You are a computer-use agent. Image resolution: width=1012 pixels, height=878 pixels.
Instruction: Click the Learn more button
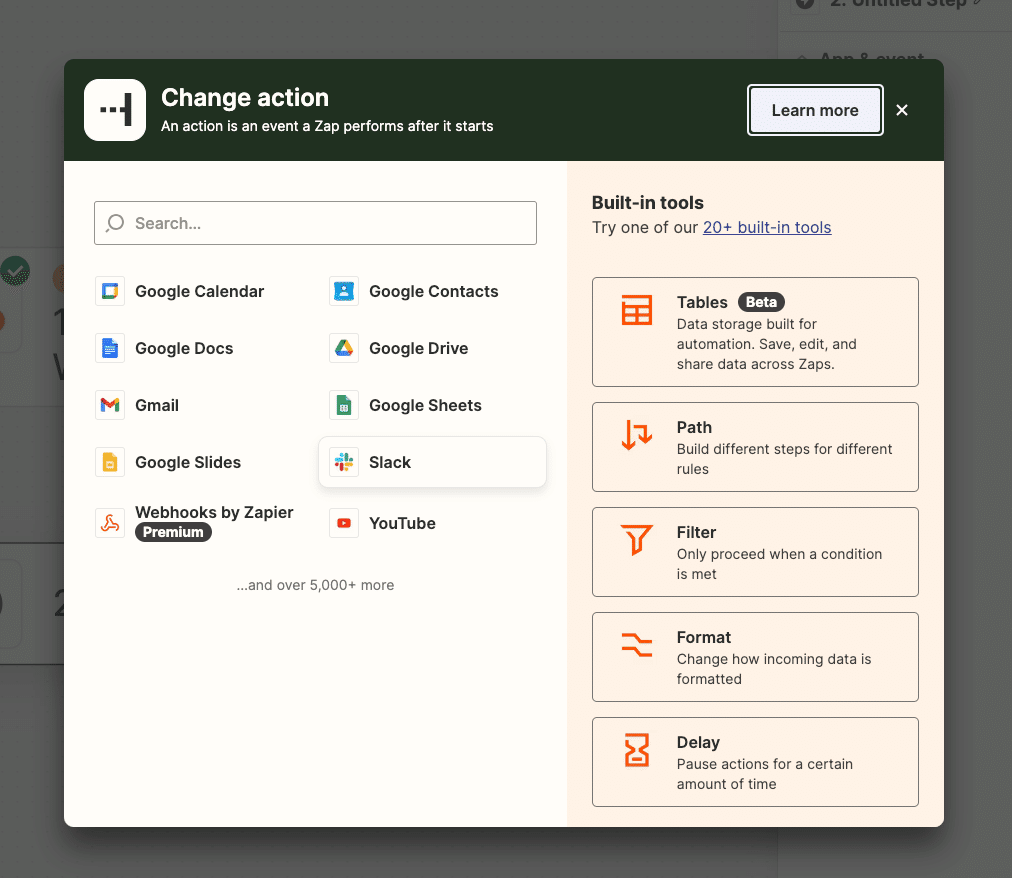[815, 110]
